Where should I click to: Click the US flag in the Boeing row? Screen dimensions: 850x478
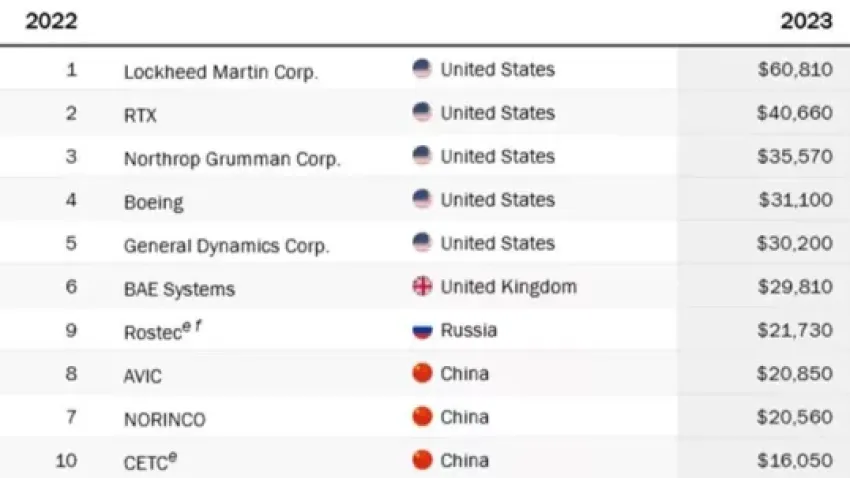pos(422,200)
